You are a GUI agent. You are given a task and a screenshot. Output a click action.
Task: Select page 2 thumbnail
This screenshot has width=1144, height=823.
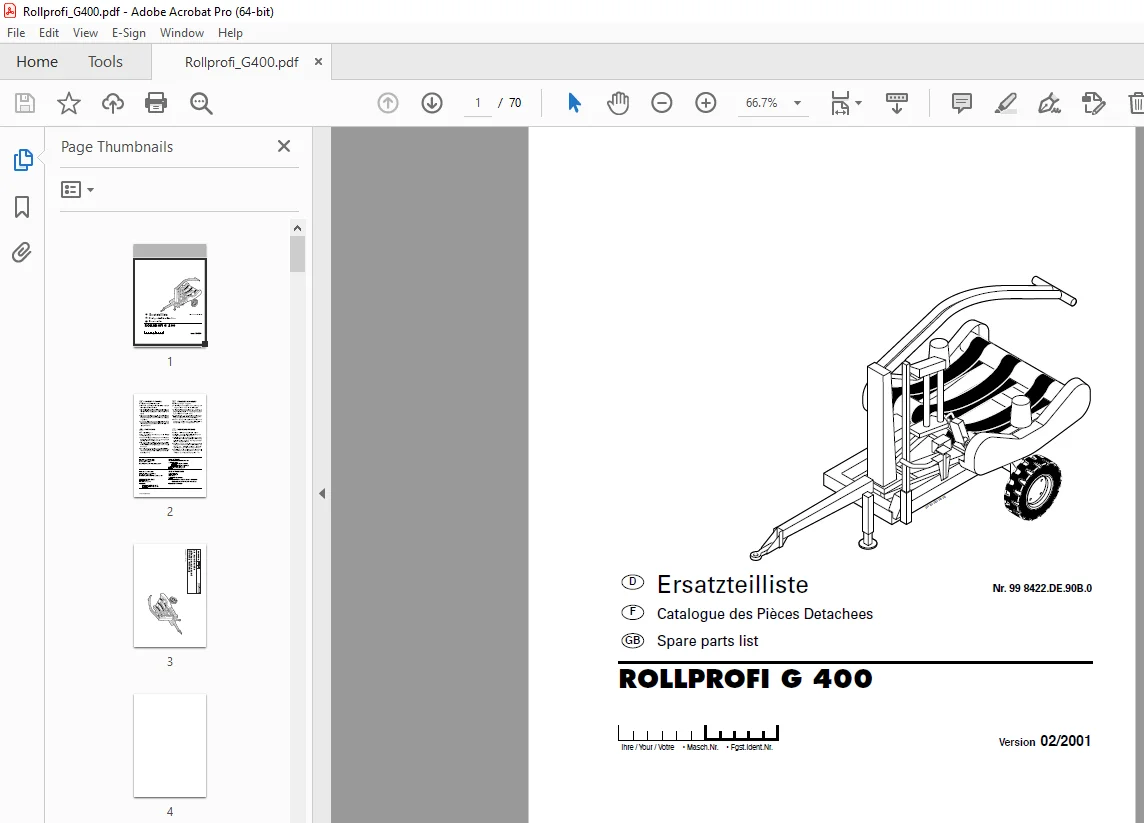(170, 446)
